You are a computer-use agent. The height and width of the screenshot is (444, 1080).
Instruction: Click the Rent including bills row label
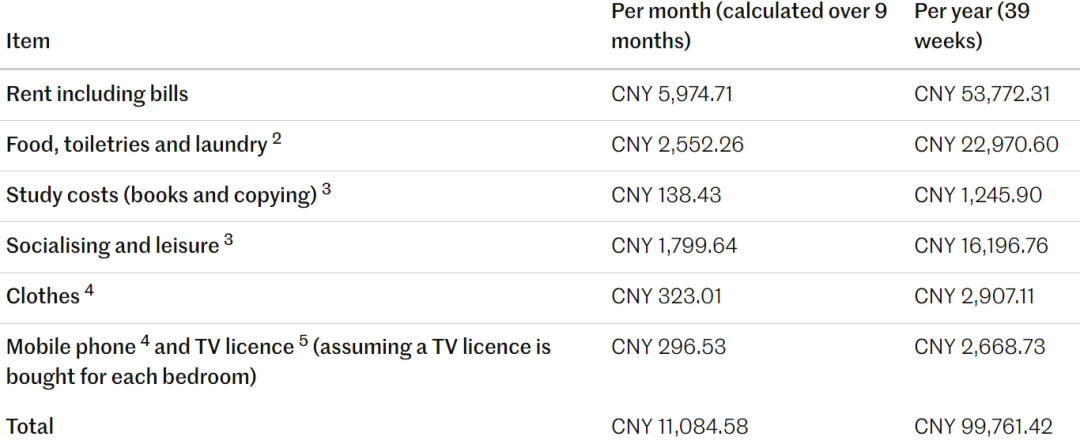click(x=97, y=94)
